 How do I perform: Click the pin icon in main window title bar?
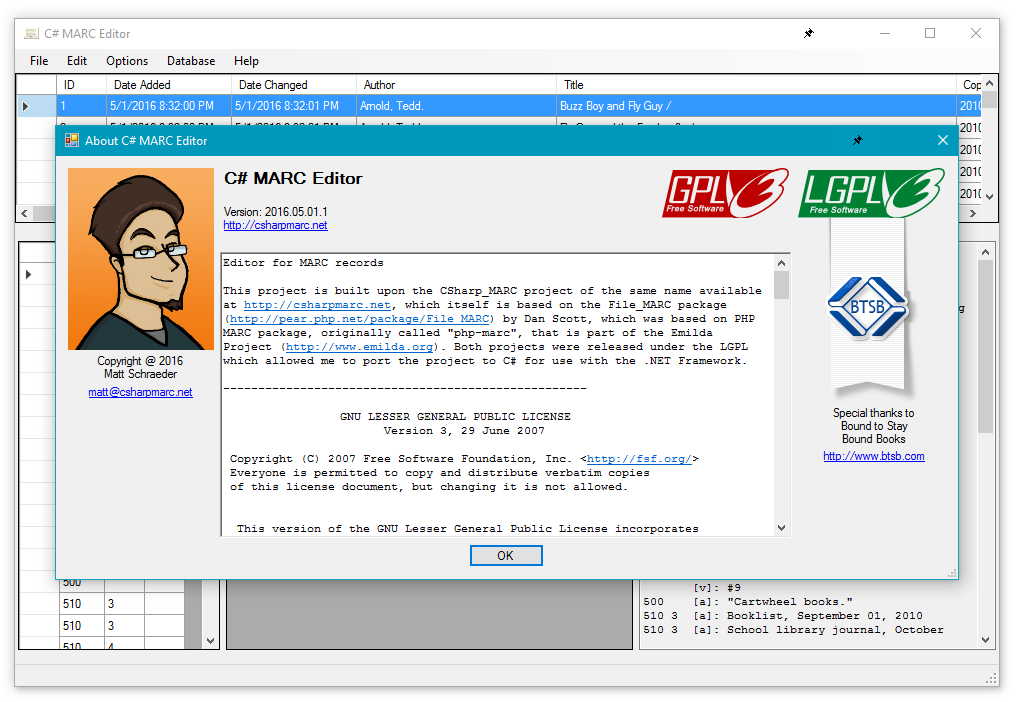tap(808, 33)
